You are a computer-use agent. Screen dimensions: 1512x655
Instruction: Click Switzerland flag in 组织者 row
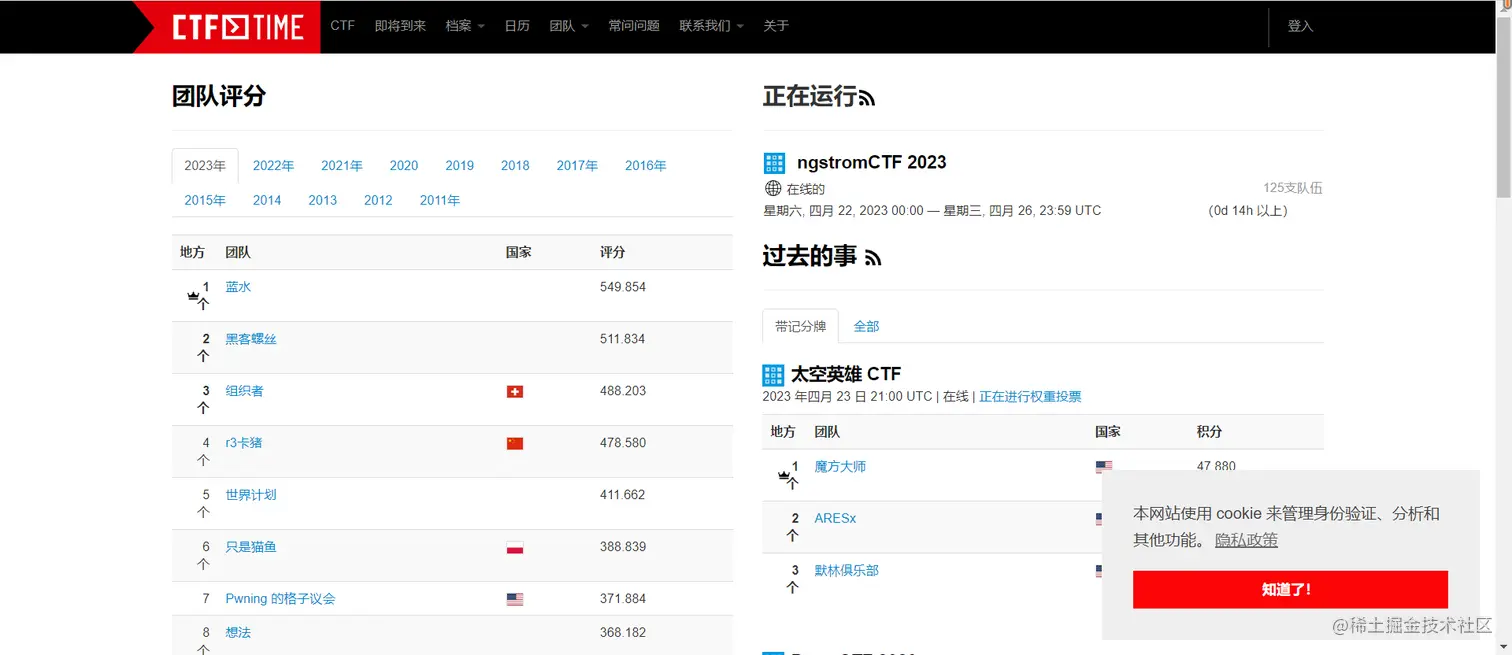(x=515, y=392)
